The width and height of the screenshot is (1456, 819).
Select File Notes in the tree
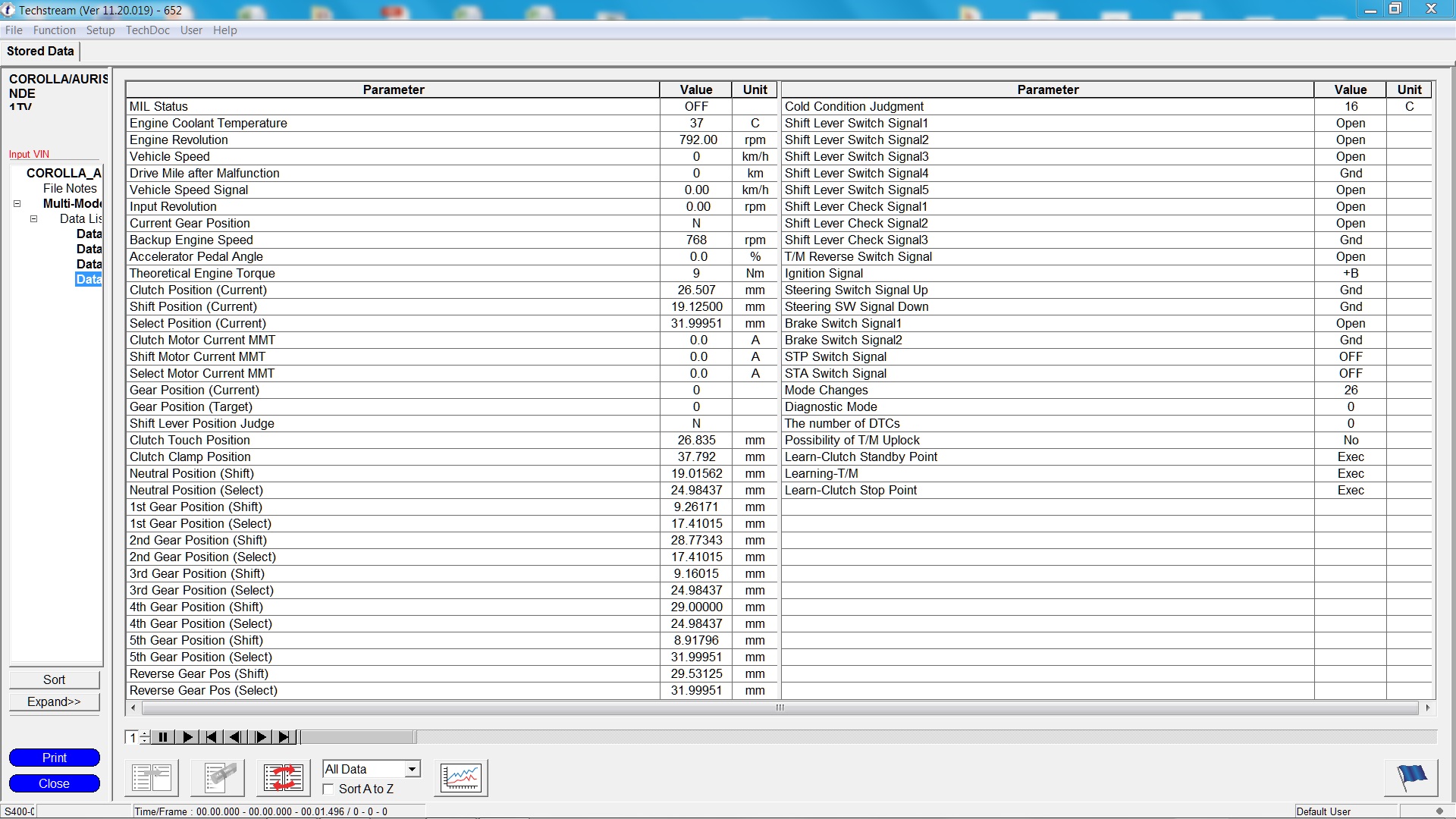70,188
